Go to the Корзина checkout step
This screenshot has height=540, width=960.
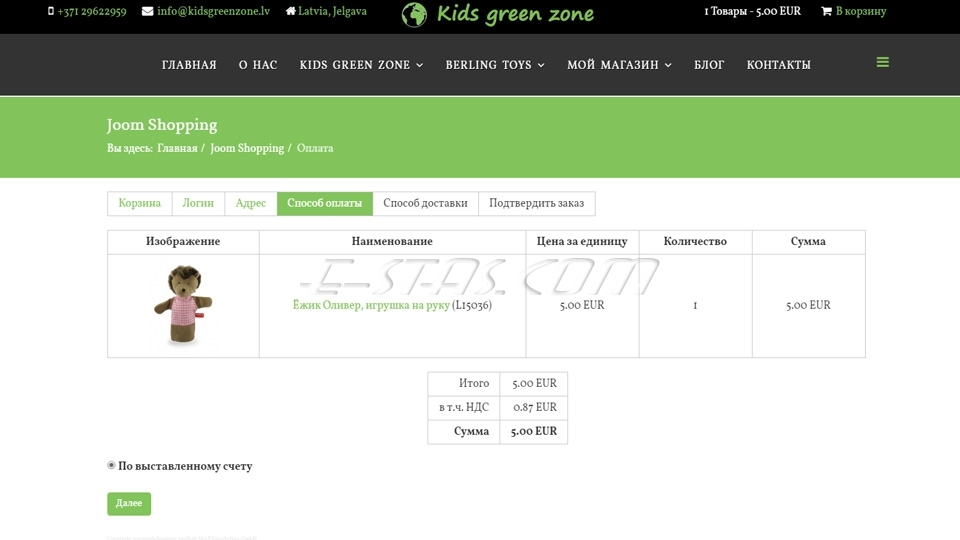[140, 203]
